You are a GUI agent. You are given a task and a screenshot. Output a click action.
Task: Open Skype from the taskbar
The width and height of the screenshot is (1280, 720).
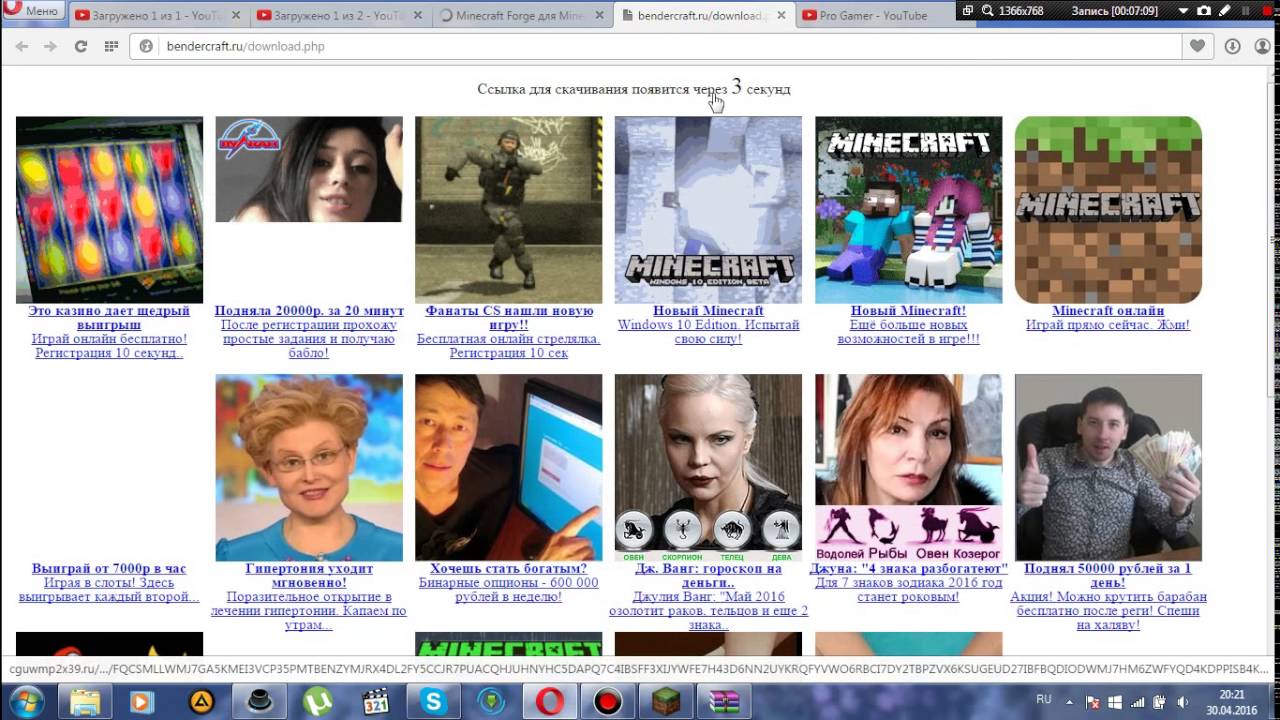click(434, 702)
